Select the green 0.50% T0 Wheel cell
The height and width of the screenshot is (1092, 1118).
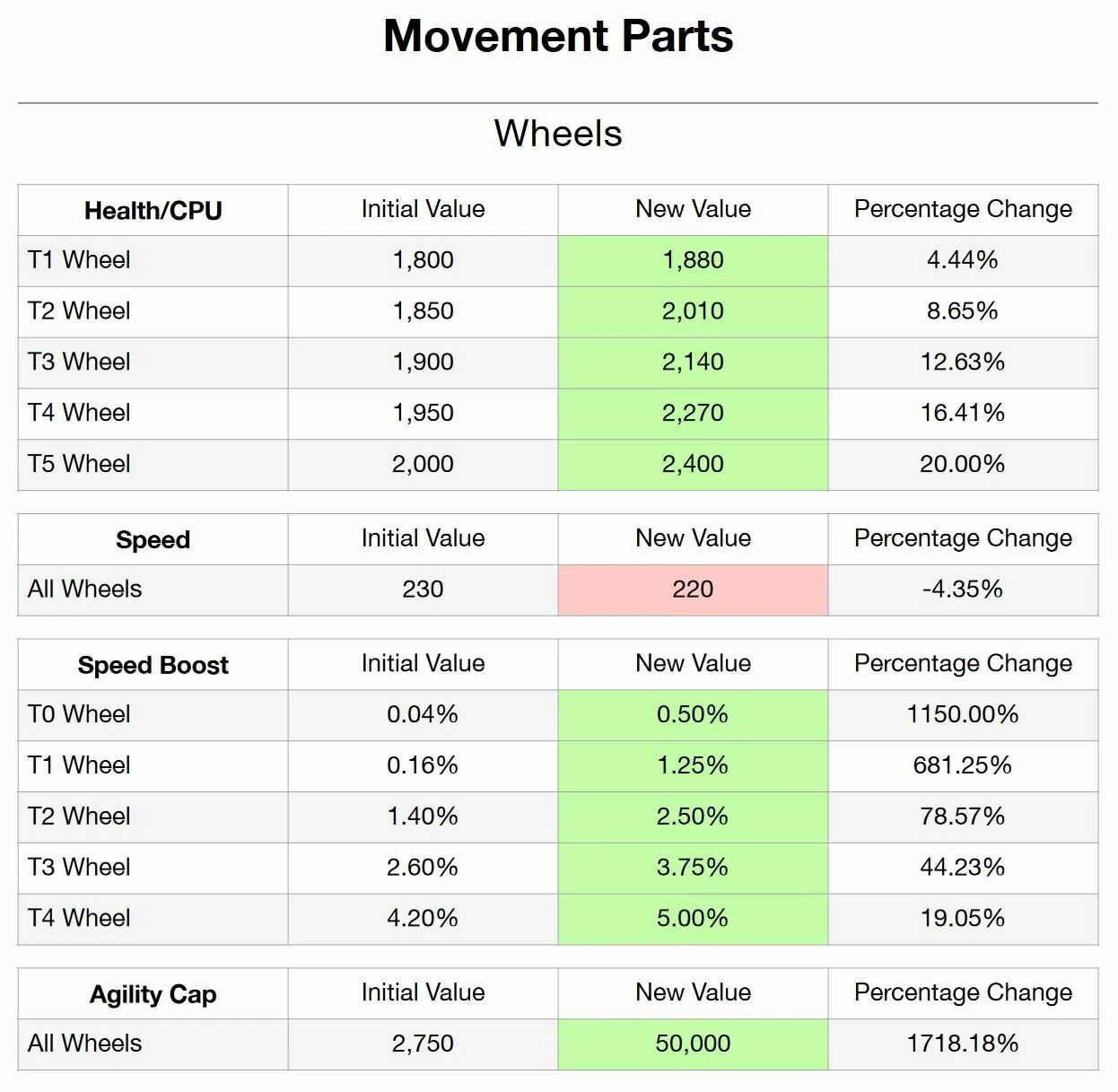point(693,714)
